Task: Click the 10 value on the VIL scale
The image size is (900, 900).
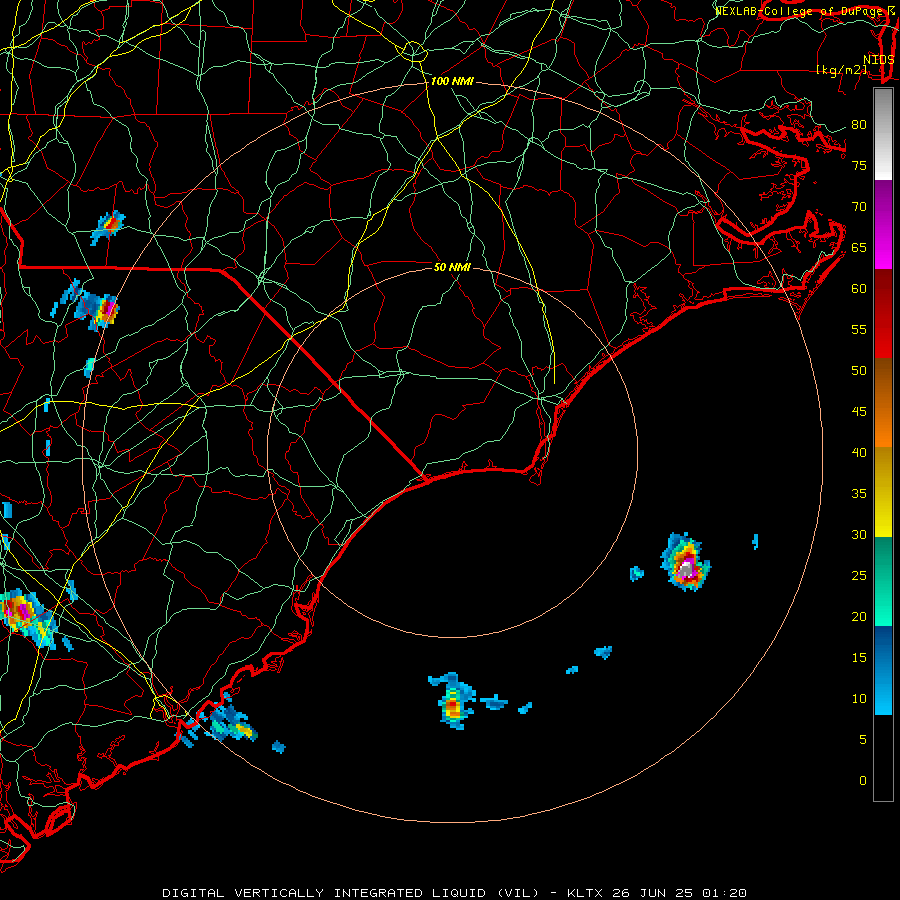Action: tap(859, 699)
